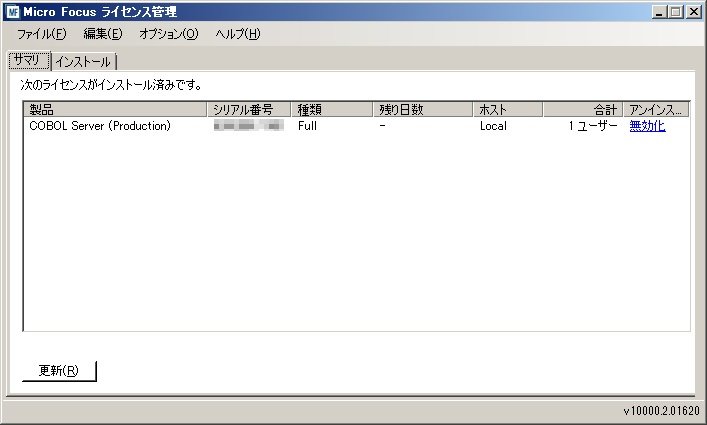
Task: Open the オプション(O) menu
Action: (169, 34)
